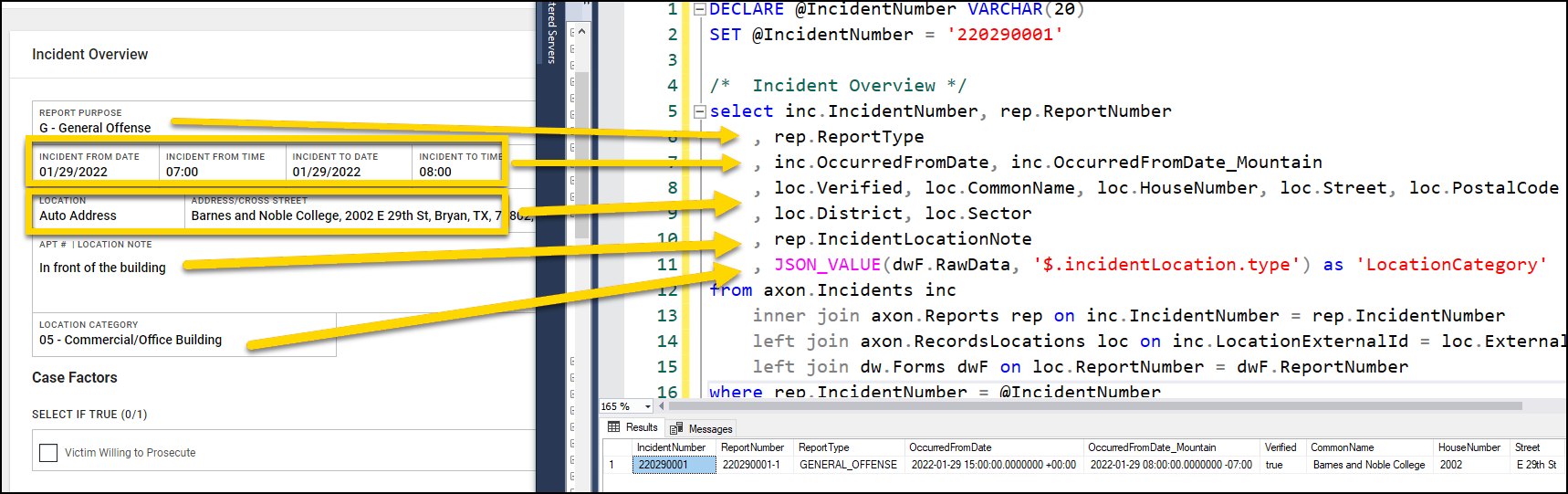This screenshot has height=494, width=1568.
Task: Click the Incident Overview comment on line 4
Action: click(x=838, y=86)
